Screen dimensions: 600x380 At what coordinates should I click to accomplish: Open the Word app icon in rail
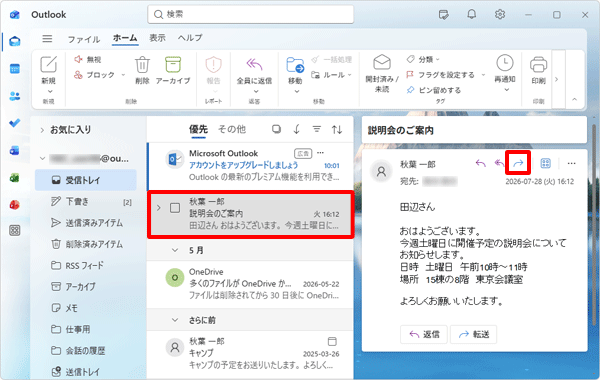coord(15,150)
